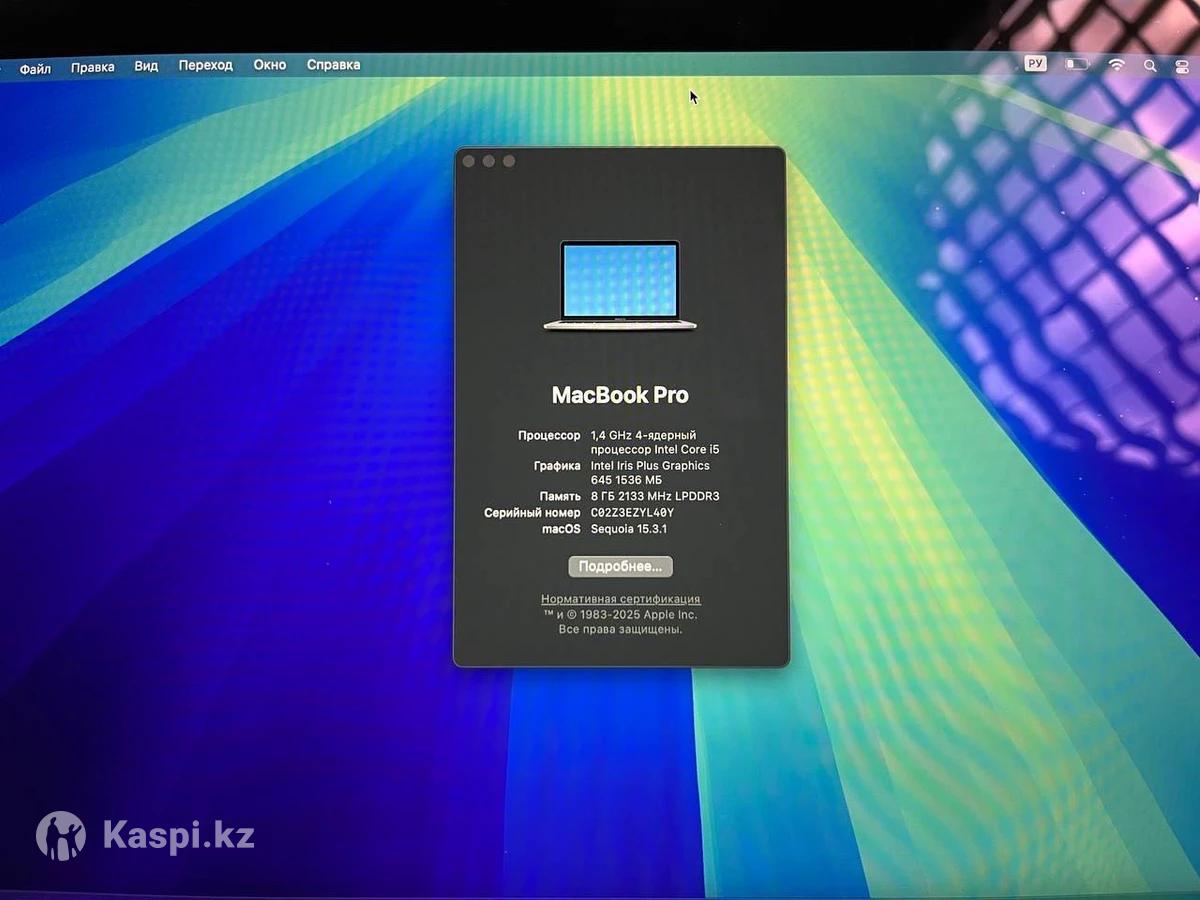Image resolution: width=1200 pixels, height=900 pixels.
Task: Select the Окно menu
Action: [269, 65]
